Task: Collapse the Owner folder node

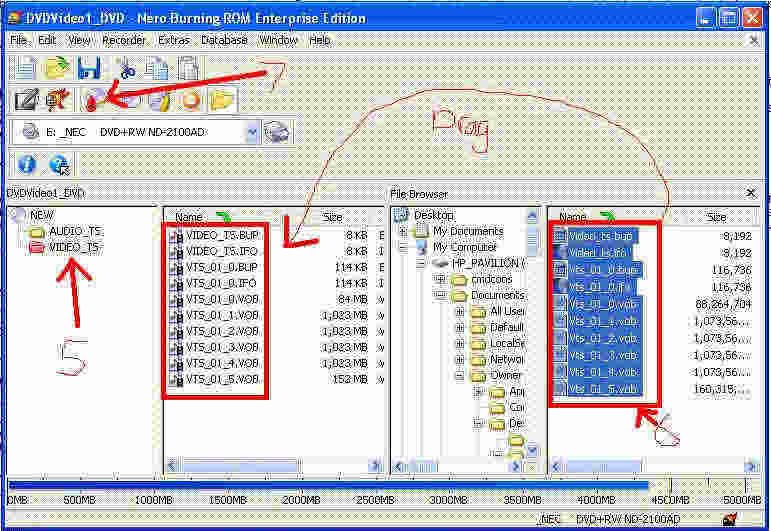Action: [x=460, y=376]
